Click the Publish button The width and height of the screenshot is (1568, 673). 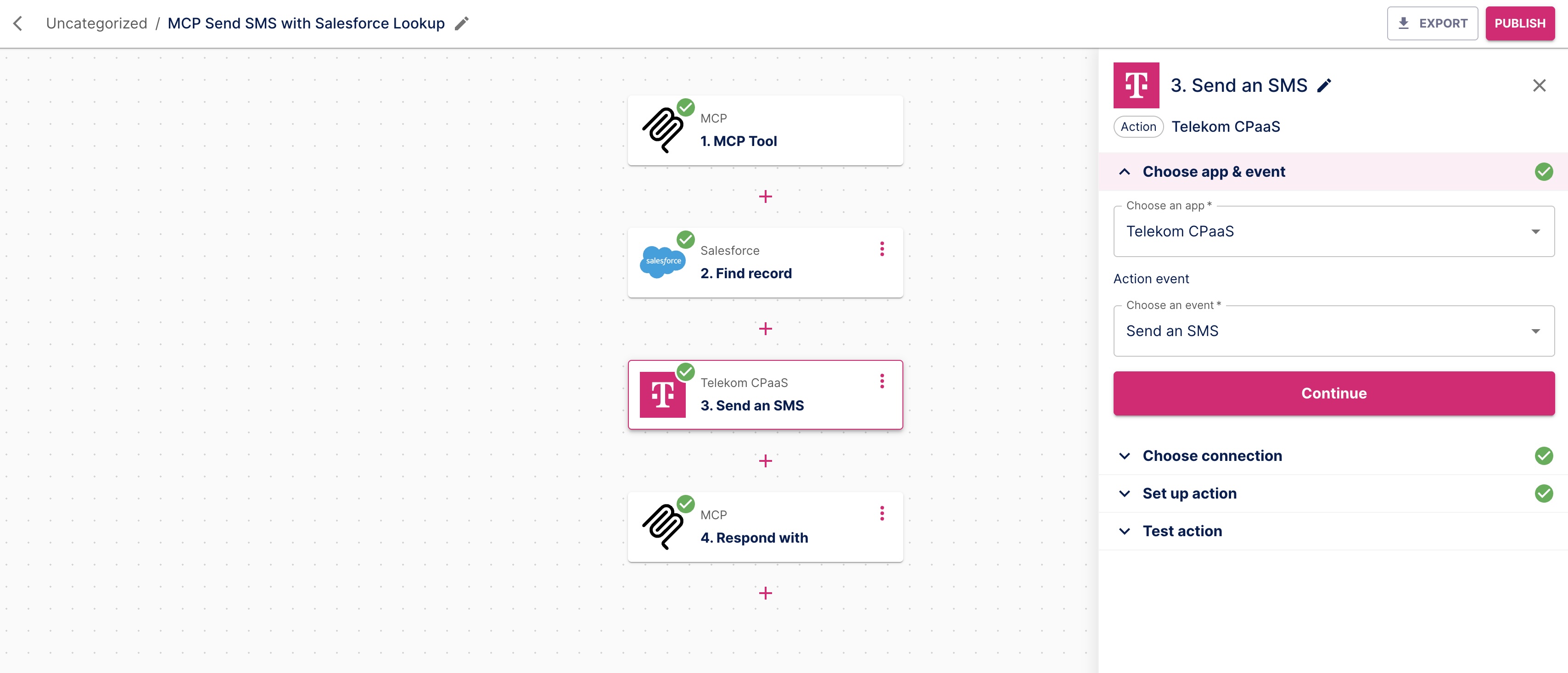pos(1520,23)
